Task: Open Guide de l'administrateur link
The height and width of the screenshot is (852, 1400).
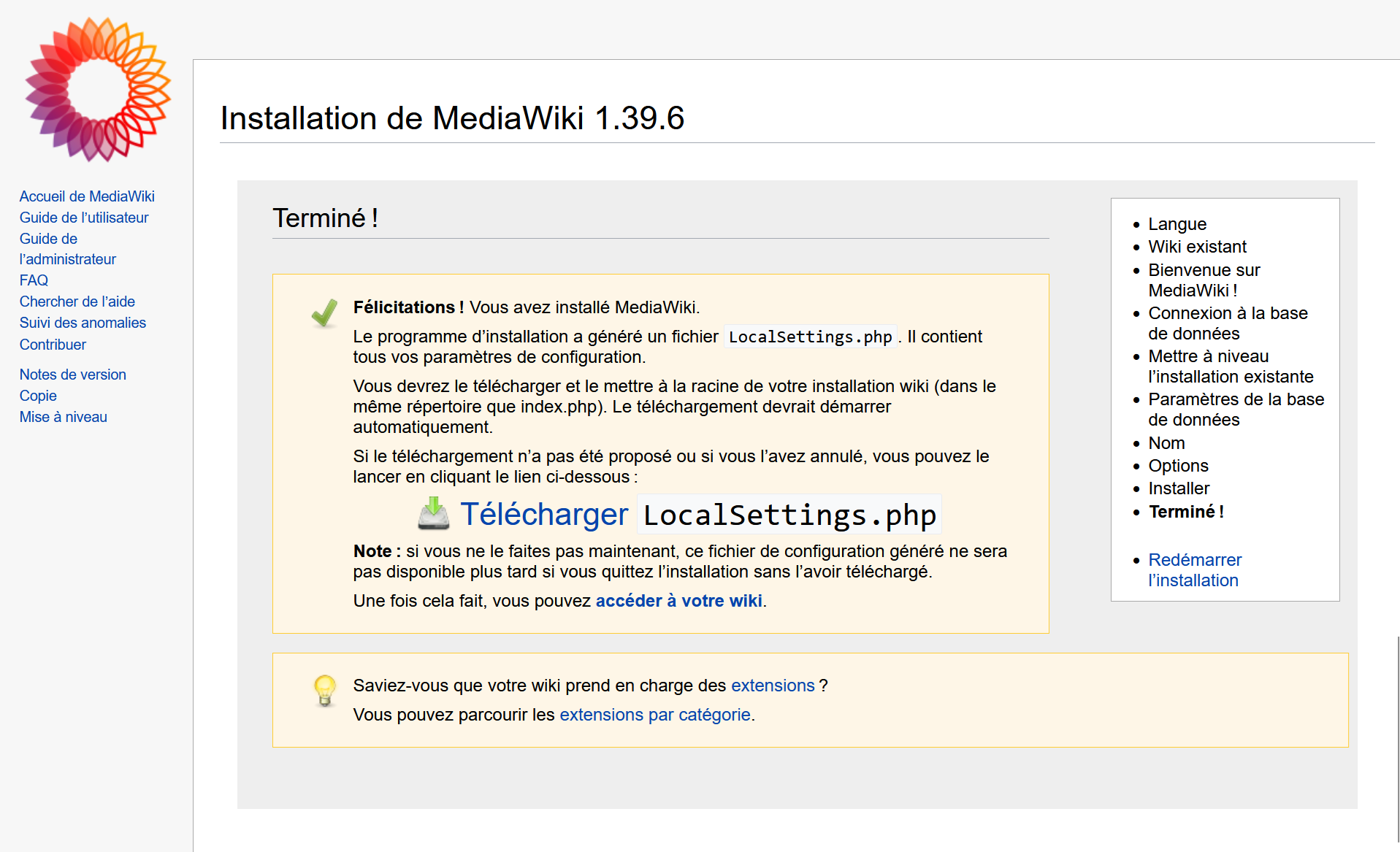Action: [x=68, y=249]
